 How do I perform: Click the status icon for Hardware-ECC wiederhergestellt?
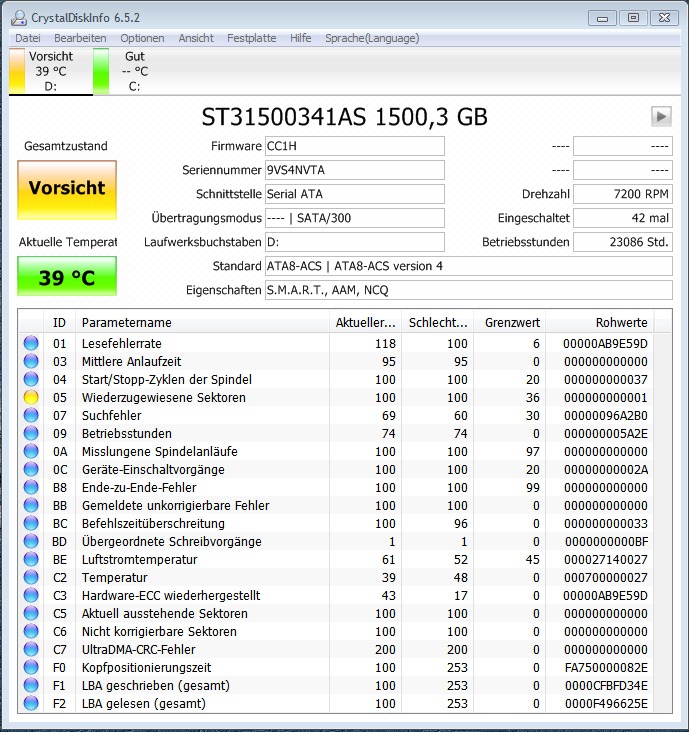[x=31, y=595]
